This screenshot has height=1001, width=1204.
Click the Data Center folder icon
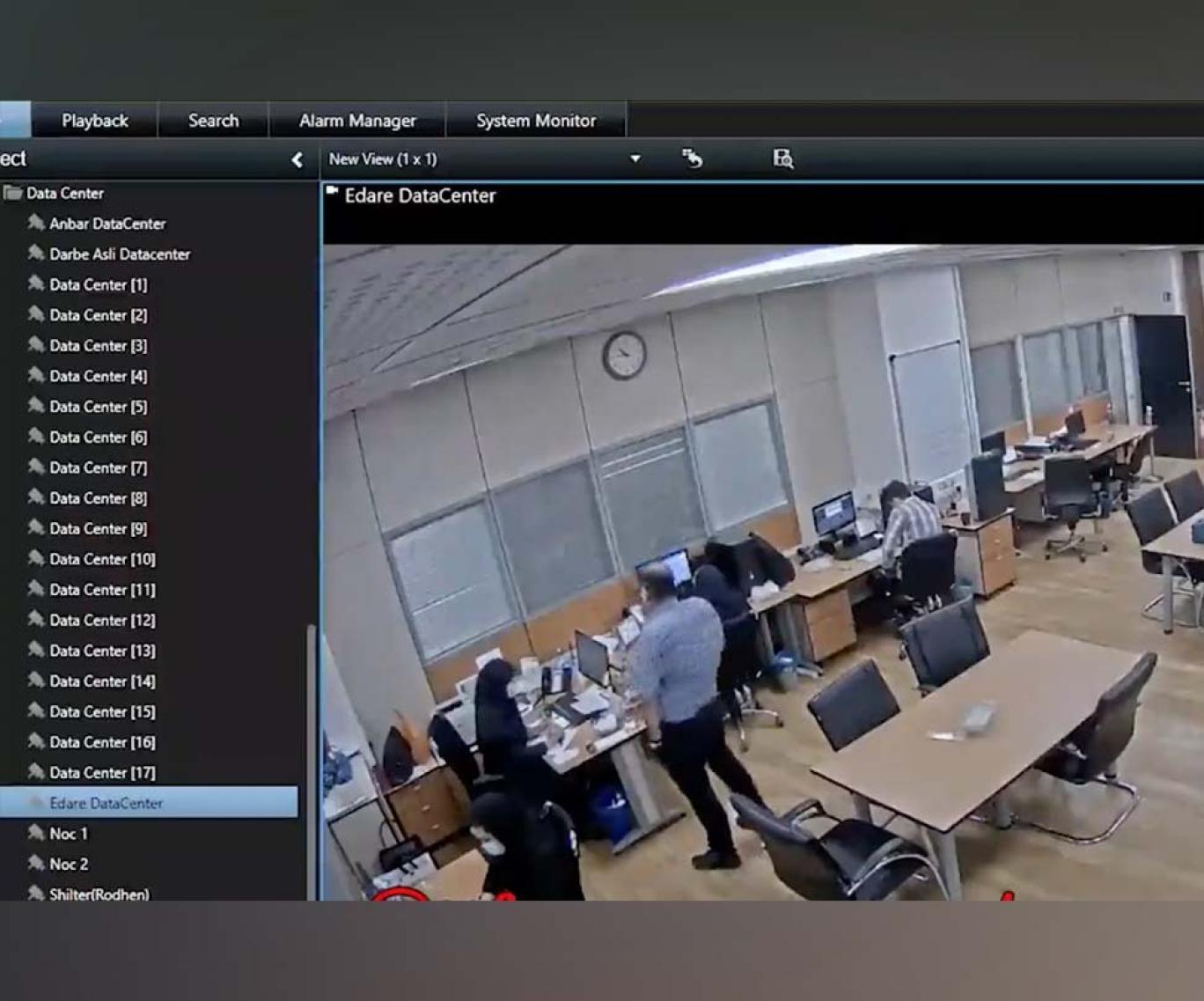point(13,193)
